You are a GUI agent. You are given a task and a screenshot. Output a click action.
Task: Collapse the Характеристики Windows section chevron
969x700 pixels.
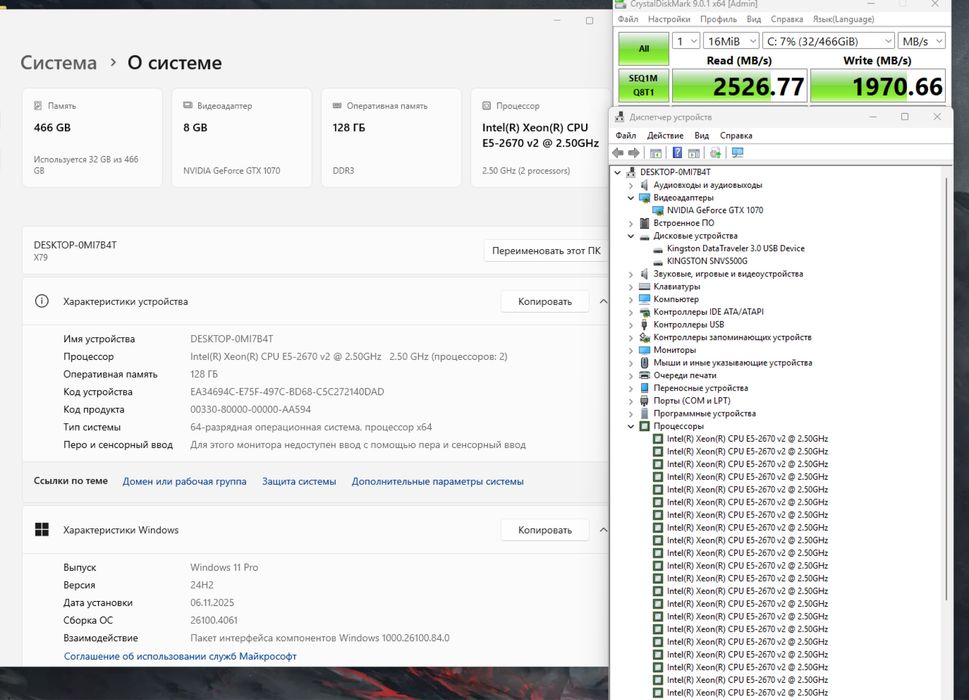click(x=603, y=529)
